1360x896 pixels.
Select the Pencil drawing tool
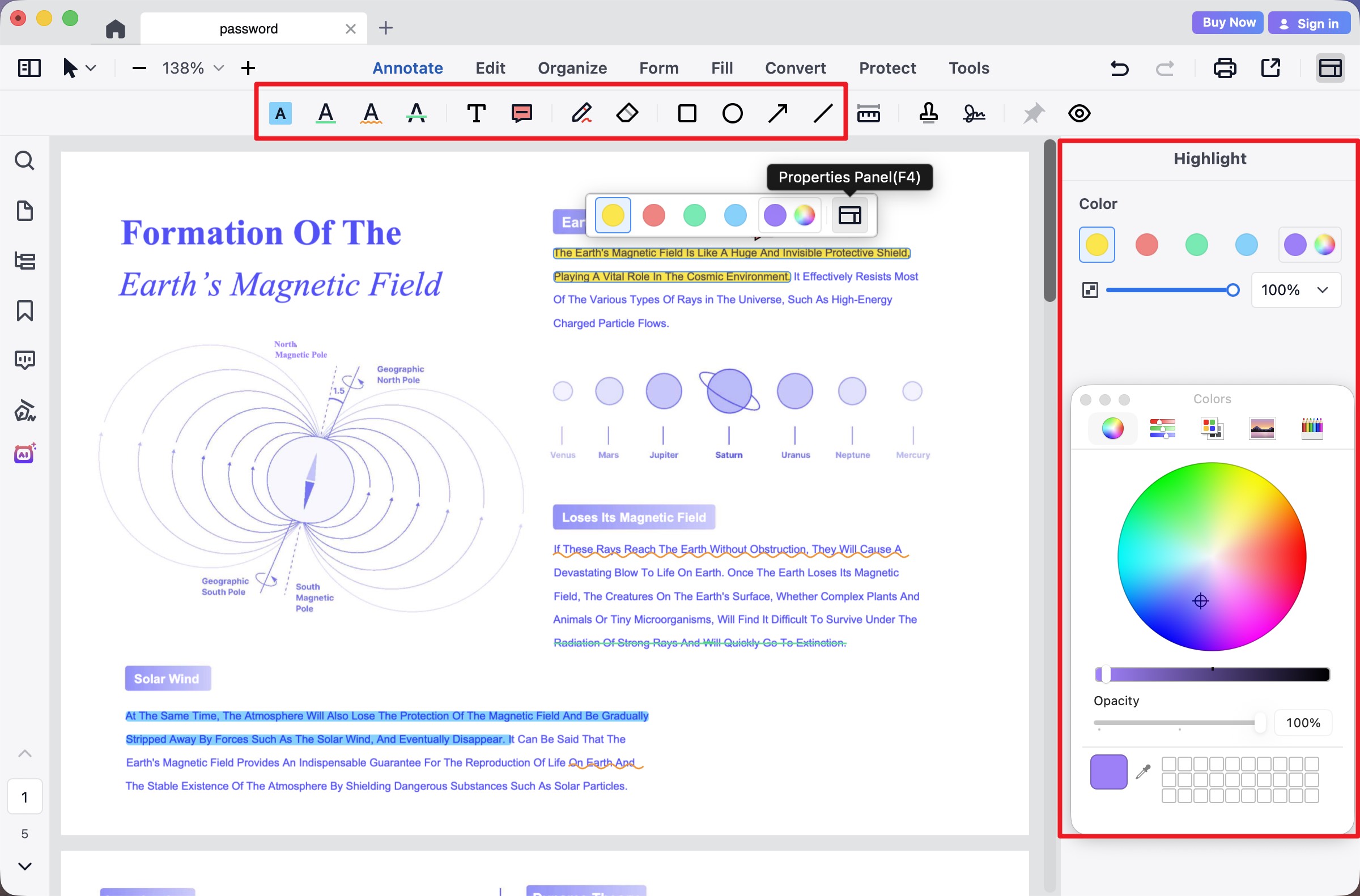(x=581, y=113)
